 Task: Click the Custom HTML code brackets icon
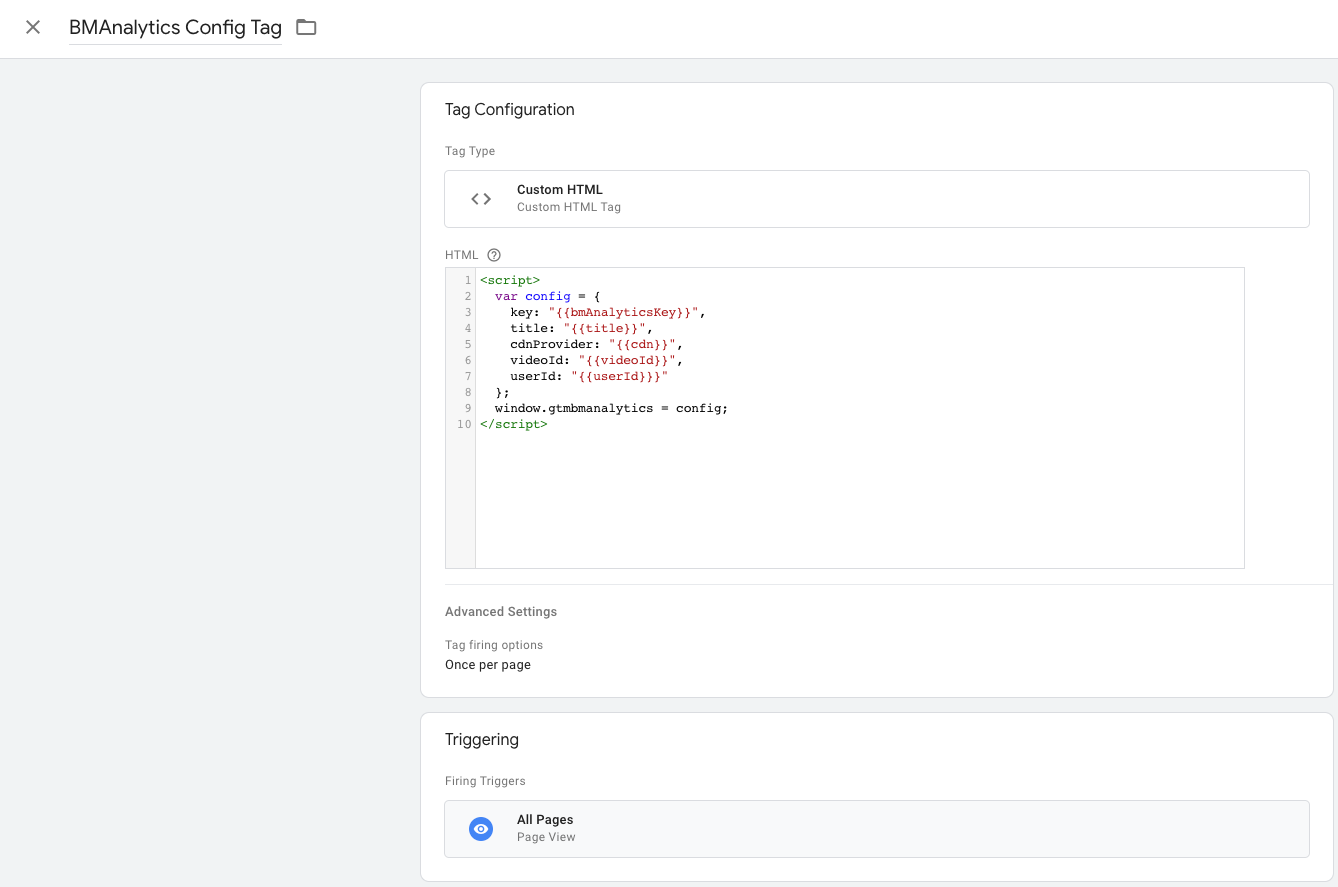coord(481,199)
